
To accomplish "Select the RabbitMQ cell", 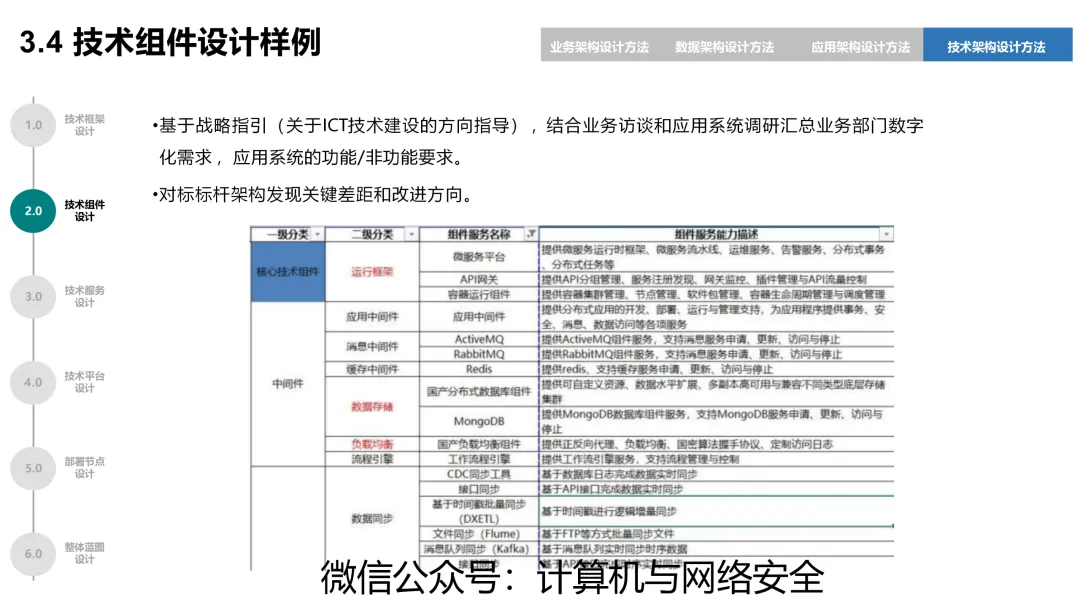I will 479,354.
